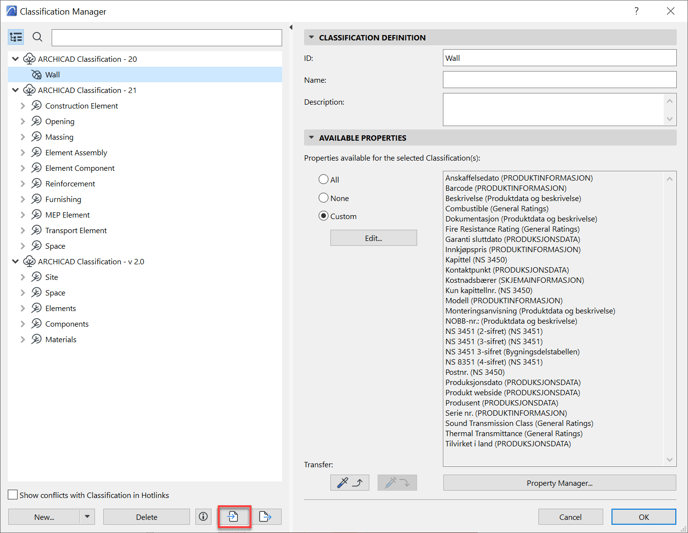Select Sound Transmission Class (General Ratings) property
This screenshot has height=533, width=688.
[x=519, y=423]
